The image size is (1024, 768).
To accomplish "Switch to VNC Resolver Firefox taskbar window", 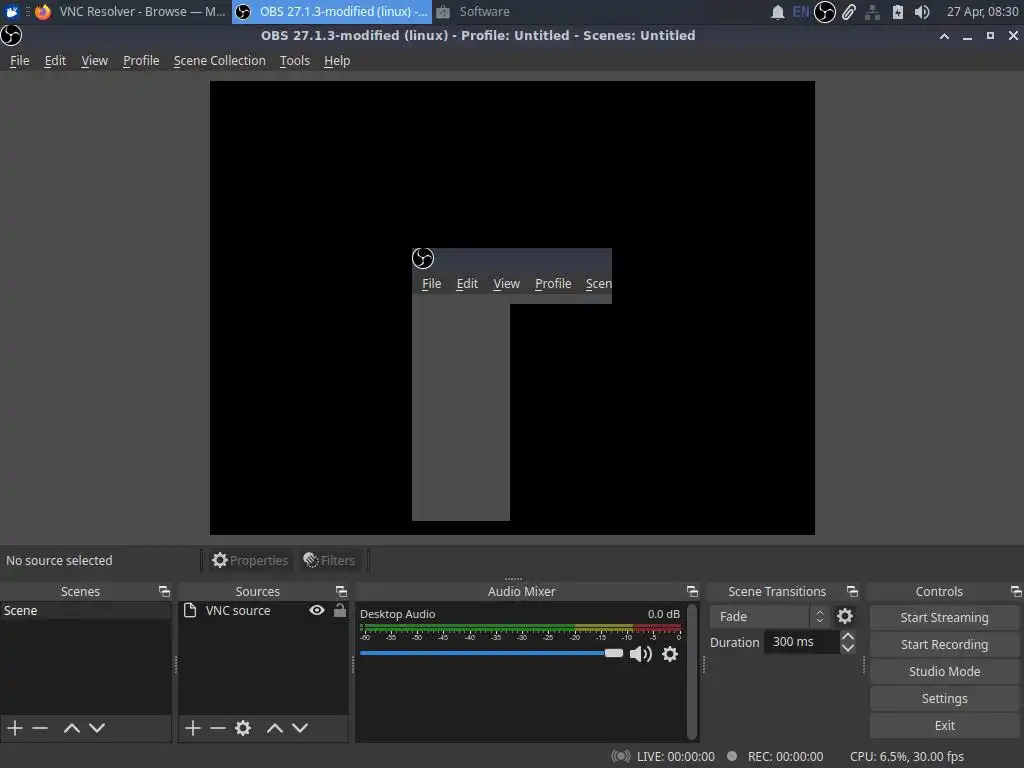I will (131, 12).
